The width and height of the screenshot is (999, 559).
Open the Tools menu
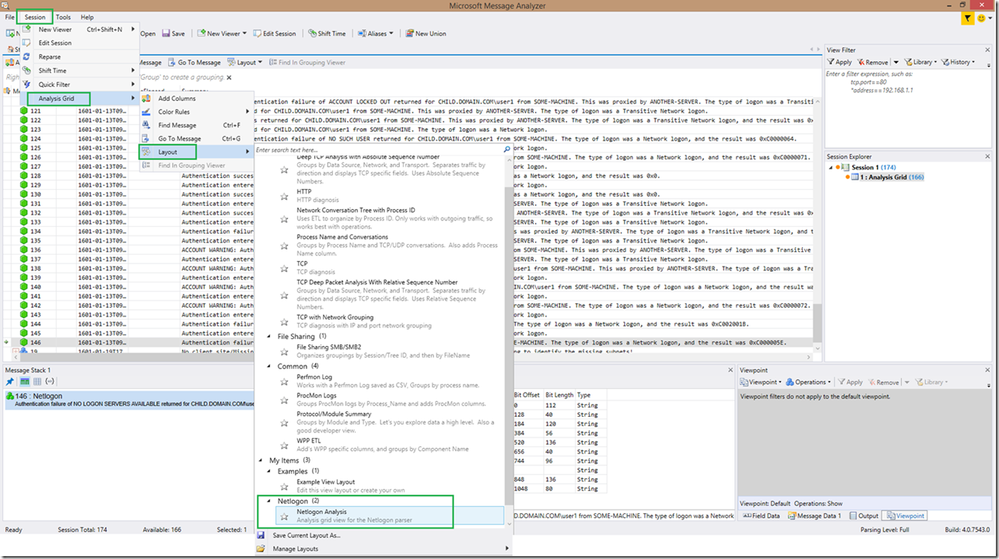click(x=63, y=17)
